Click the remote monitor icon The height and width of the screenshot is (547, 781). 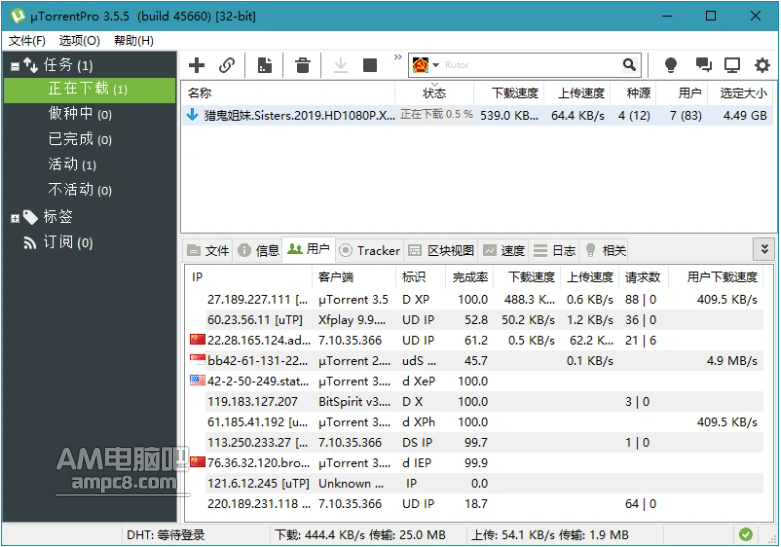(x=732, y=65)
